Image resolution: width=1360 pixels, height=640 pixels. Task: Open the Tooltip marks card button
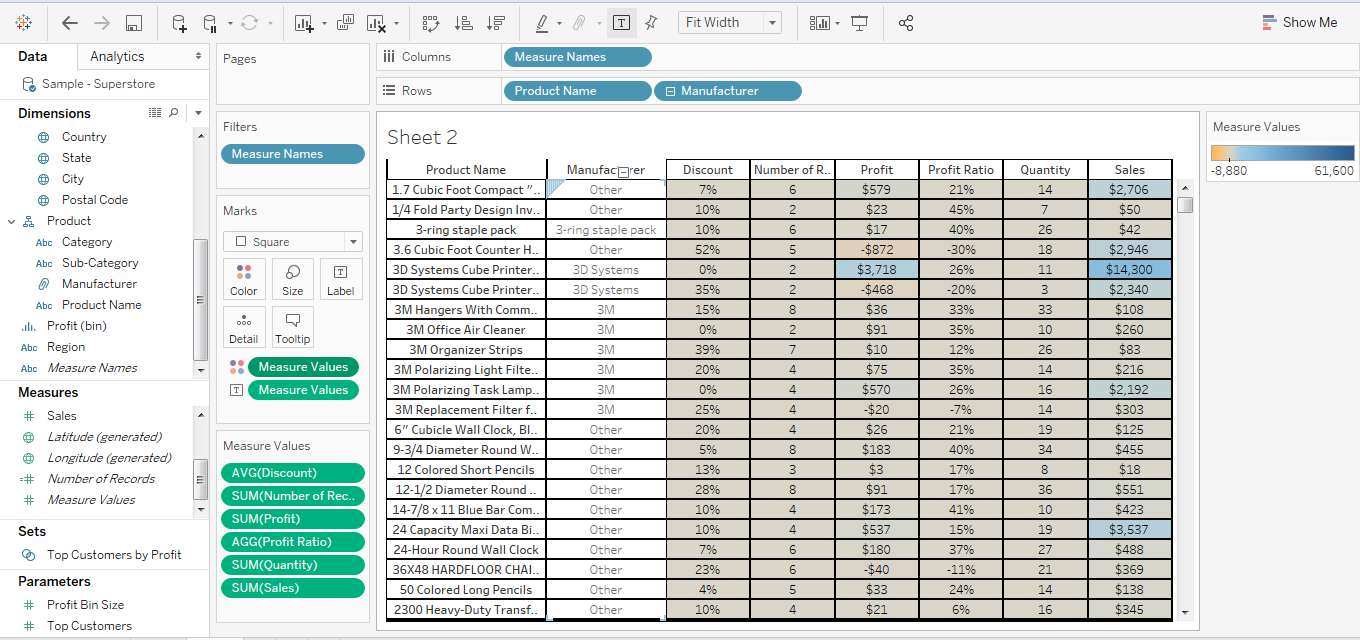[x=293, y=328]
